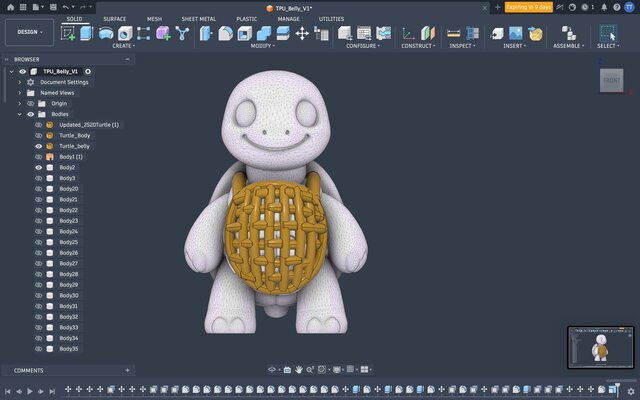The height and width of the screenshot is (400, 640).
Task: Show Body35 using its eye icon
Action: [39, 349]
